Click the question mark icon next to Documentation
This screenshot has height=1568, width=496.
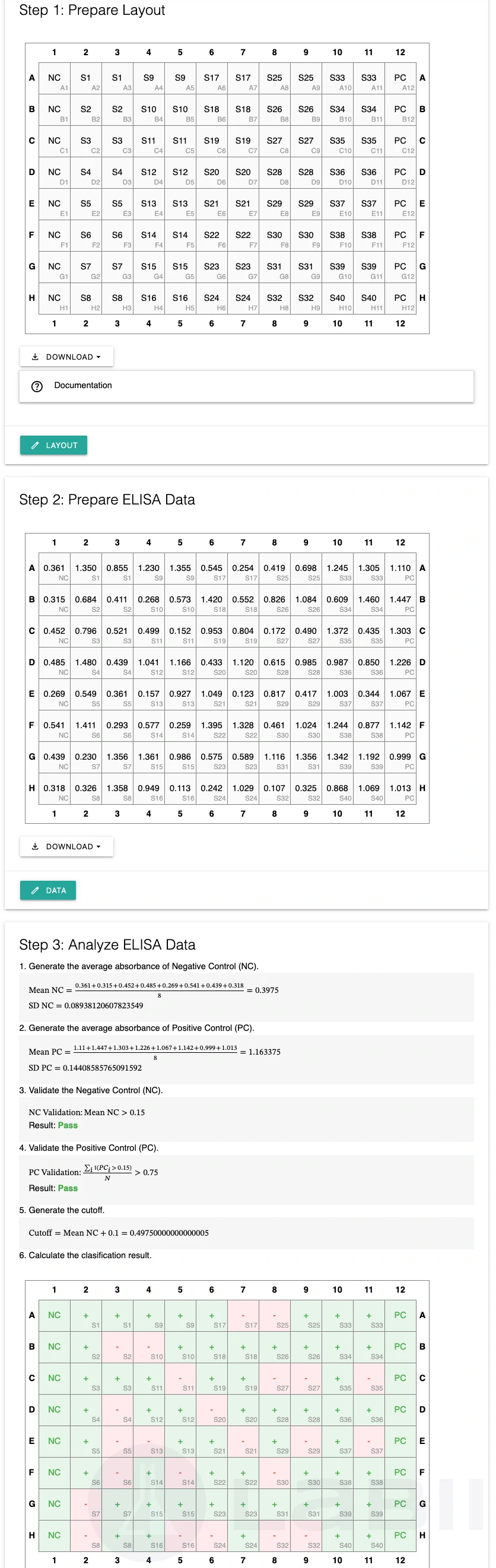click(x=37, y=385)
